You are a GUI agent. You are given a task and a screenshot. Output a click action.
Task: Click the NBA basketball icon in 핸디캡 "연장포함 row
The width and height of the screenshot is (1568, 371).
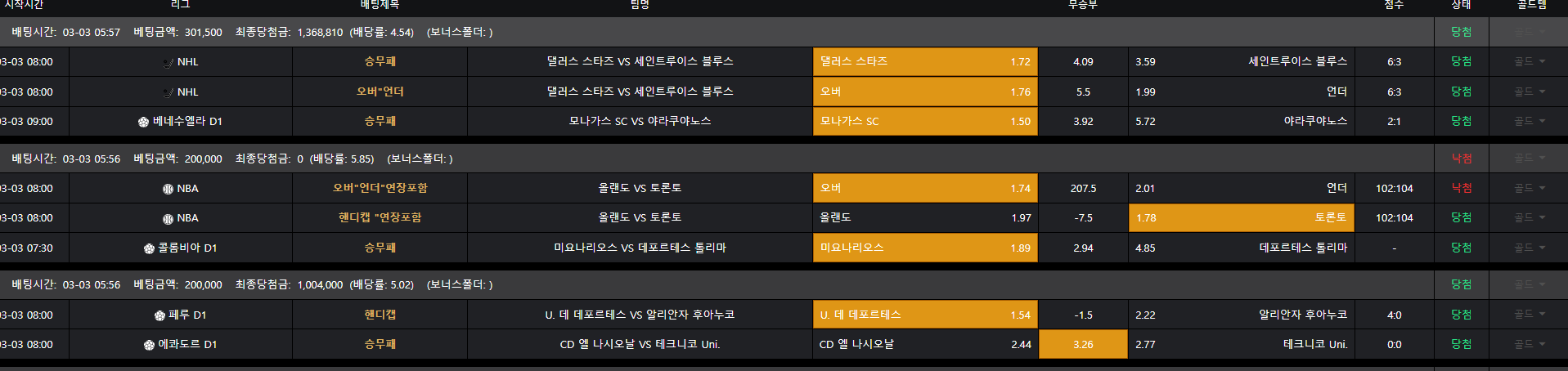(168, 218)
